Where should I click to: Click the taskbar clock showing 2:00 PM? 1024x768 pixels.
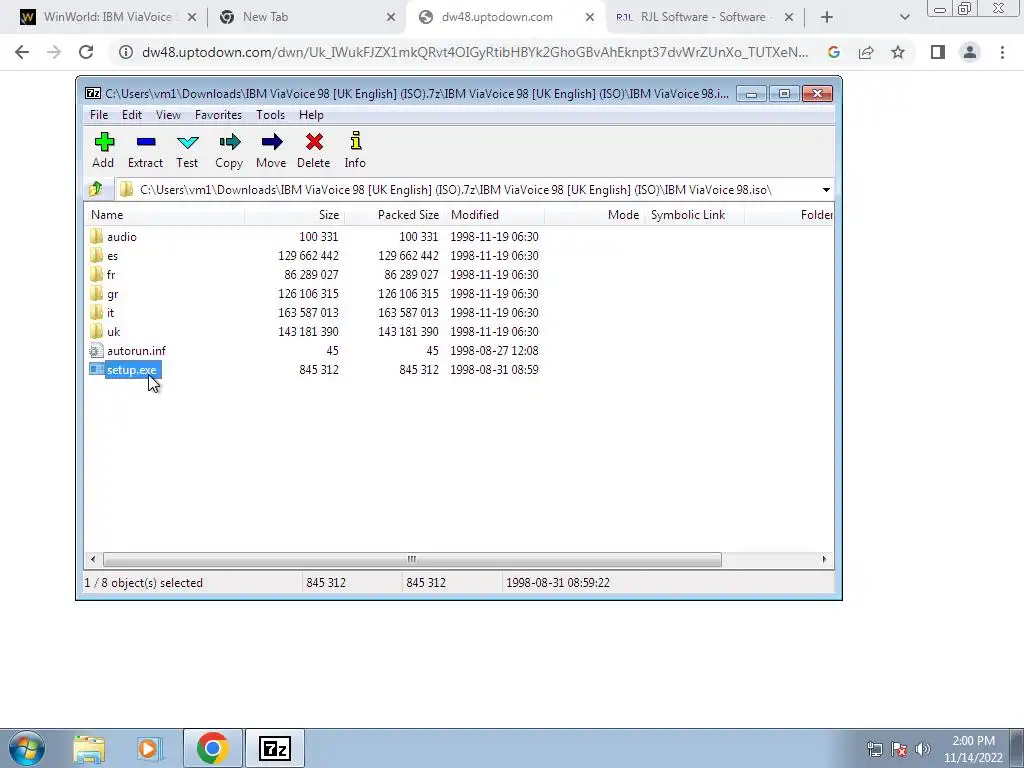point(973,749)
